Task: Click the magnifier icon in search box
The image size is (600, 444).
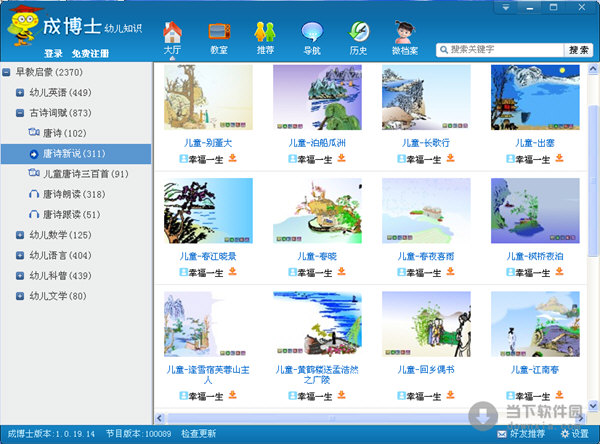Action: pos(444,50)
